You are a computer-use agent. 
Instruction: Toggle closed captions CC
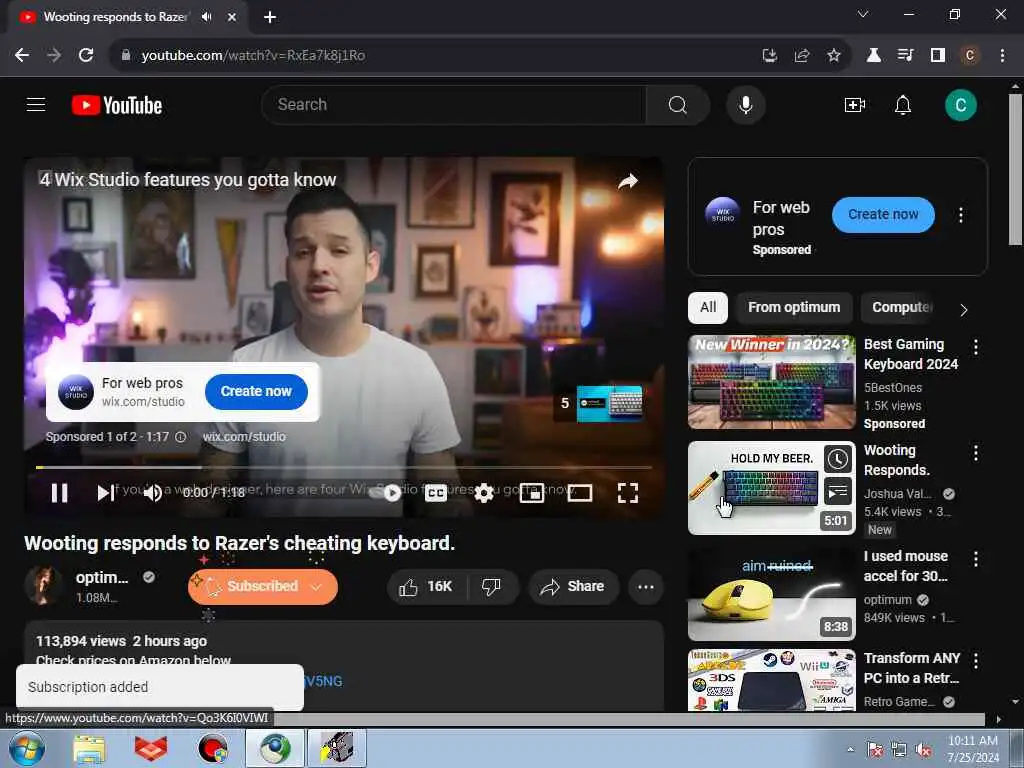436,493
